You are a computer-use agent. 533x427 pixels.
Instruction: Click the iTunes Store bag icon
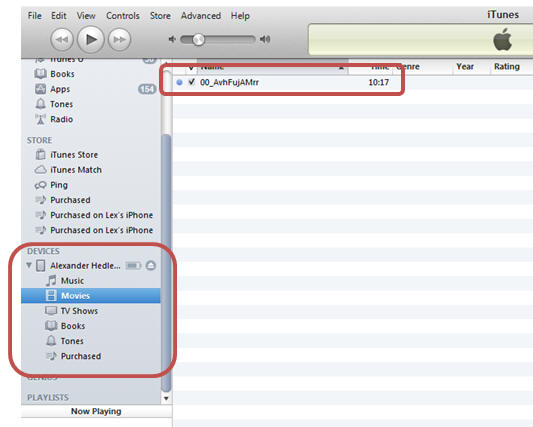[40, 154]
